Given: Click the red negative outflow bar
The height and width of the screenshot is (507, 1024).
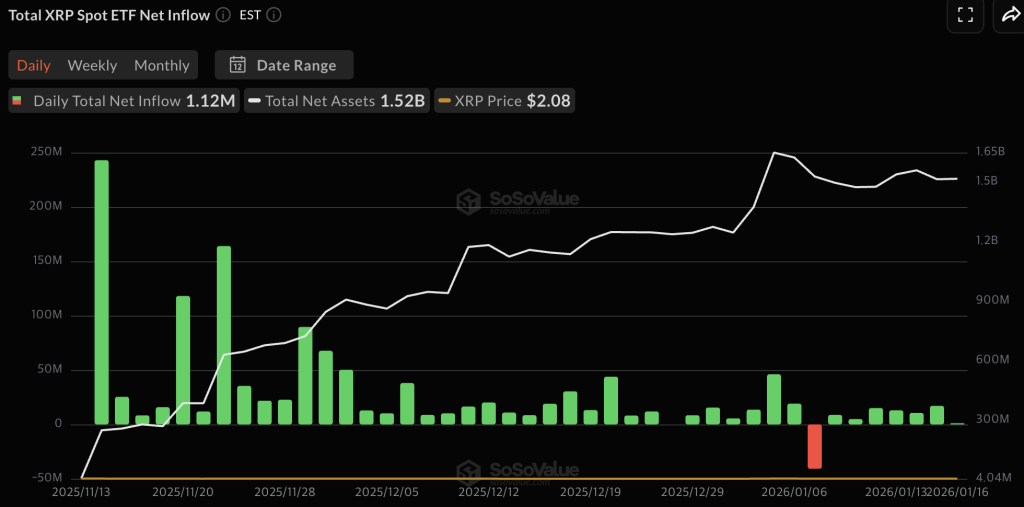Looking at the screenshot, I should pos(814,446).
